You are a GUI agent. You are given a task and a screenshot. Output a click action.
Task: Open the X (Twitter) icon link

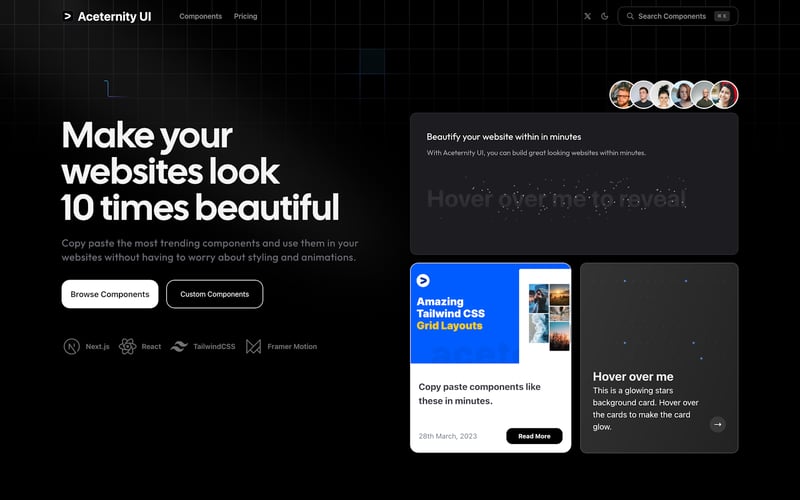coord(587,16)
